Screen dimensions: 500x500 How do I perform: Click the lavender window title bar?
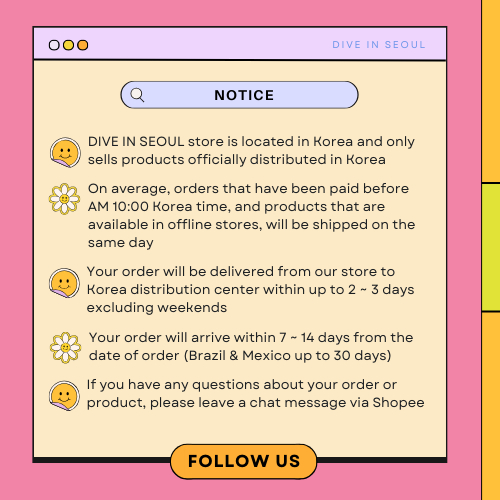[x=240, y=44]
